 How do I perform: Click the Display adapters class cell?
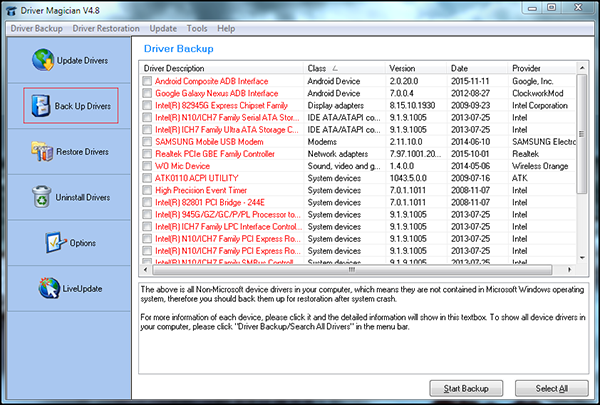click(x=336, y=105)
